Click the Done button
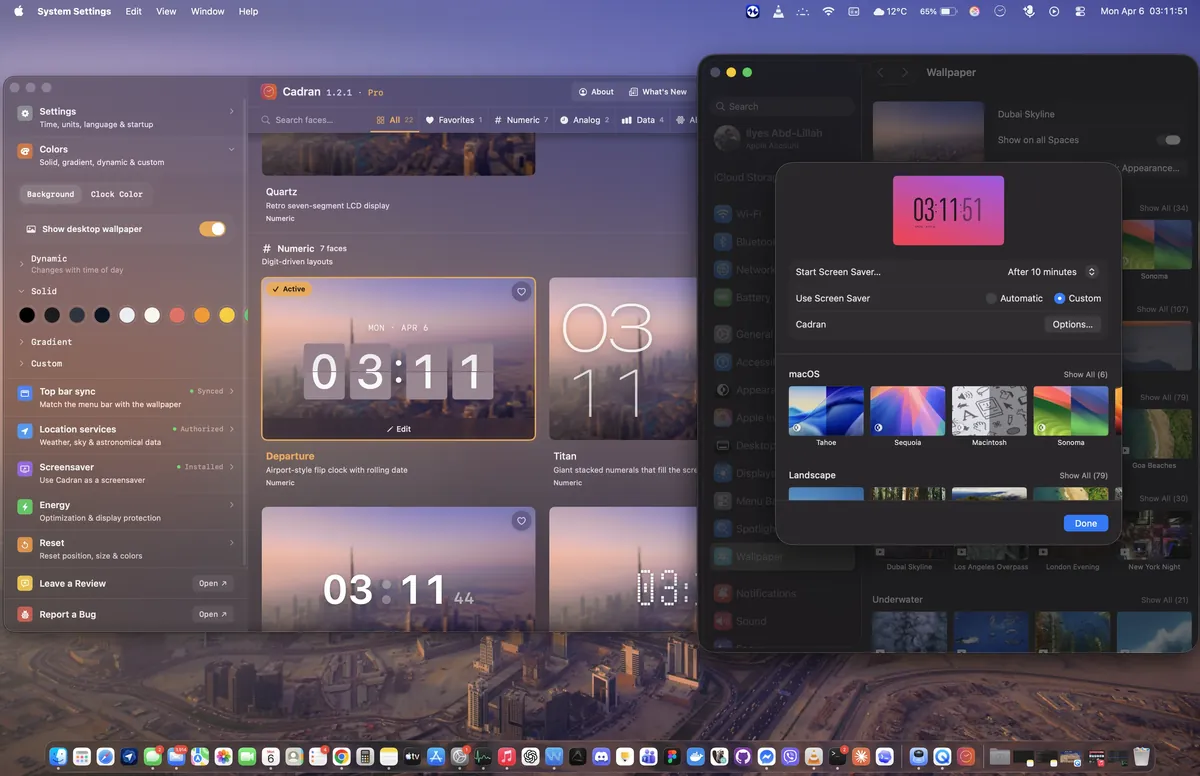The image size is (1200, 776). (x=1086, y=523)
